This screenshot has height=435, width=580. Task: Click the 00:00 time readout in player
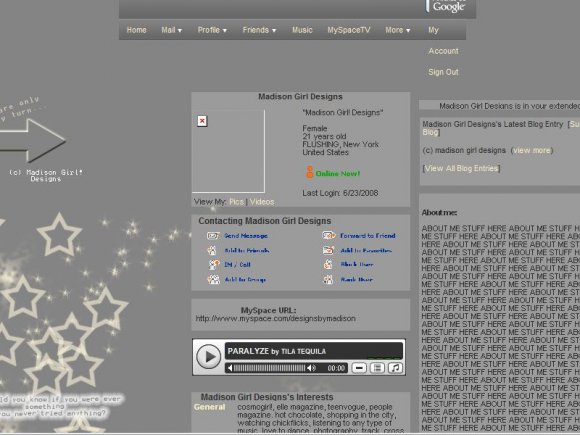click(x=336, y=368)
